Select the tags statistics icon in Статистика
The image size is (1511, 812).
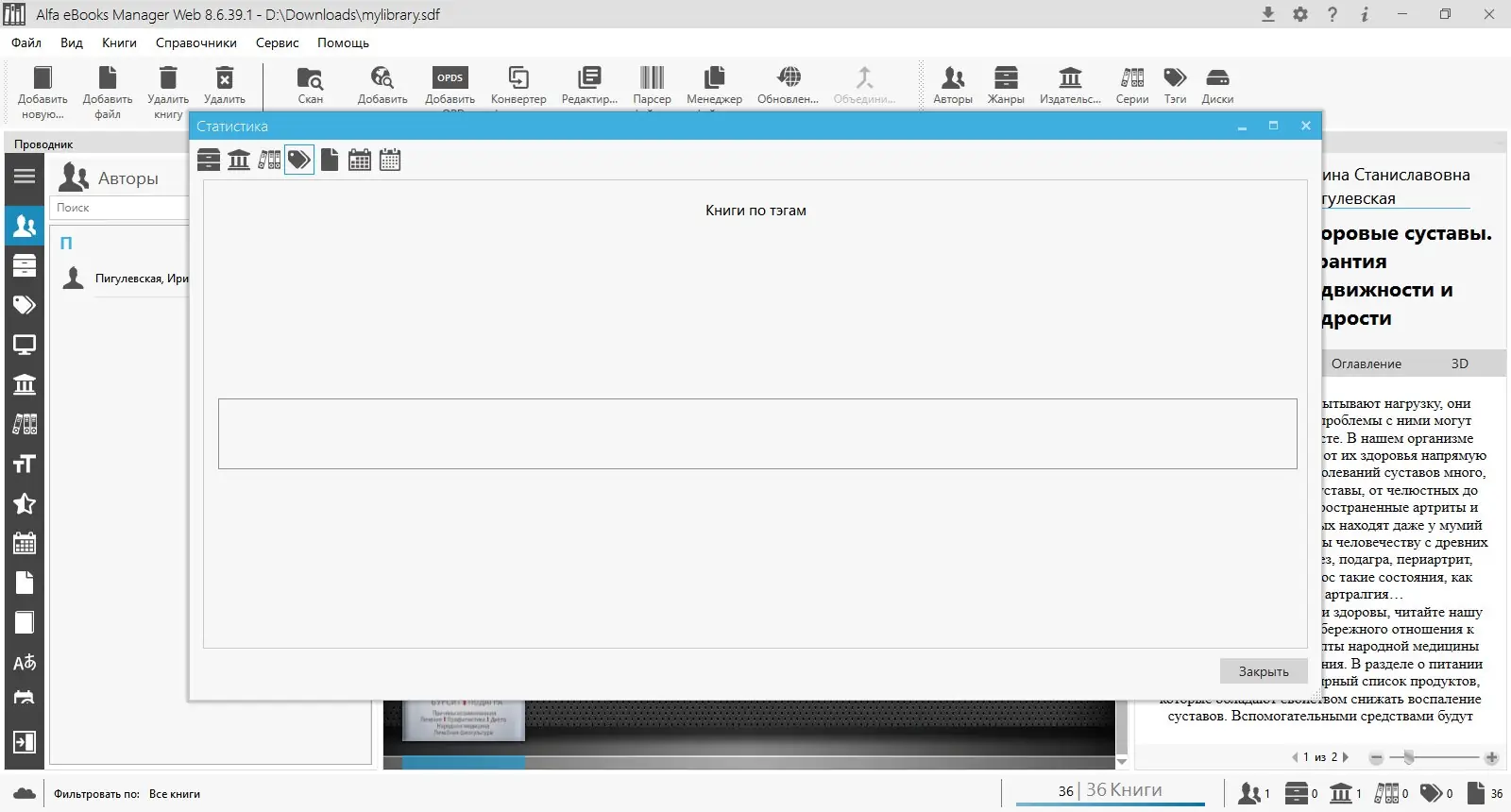tap(299, 160)
